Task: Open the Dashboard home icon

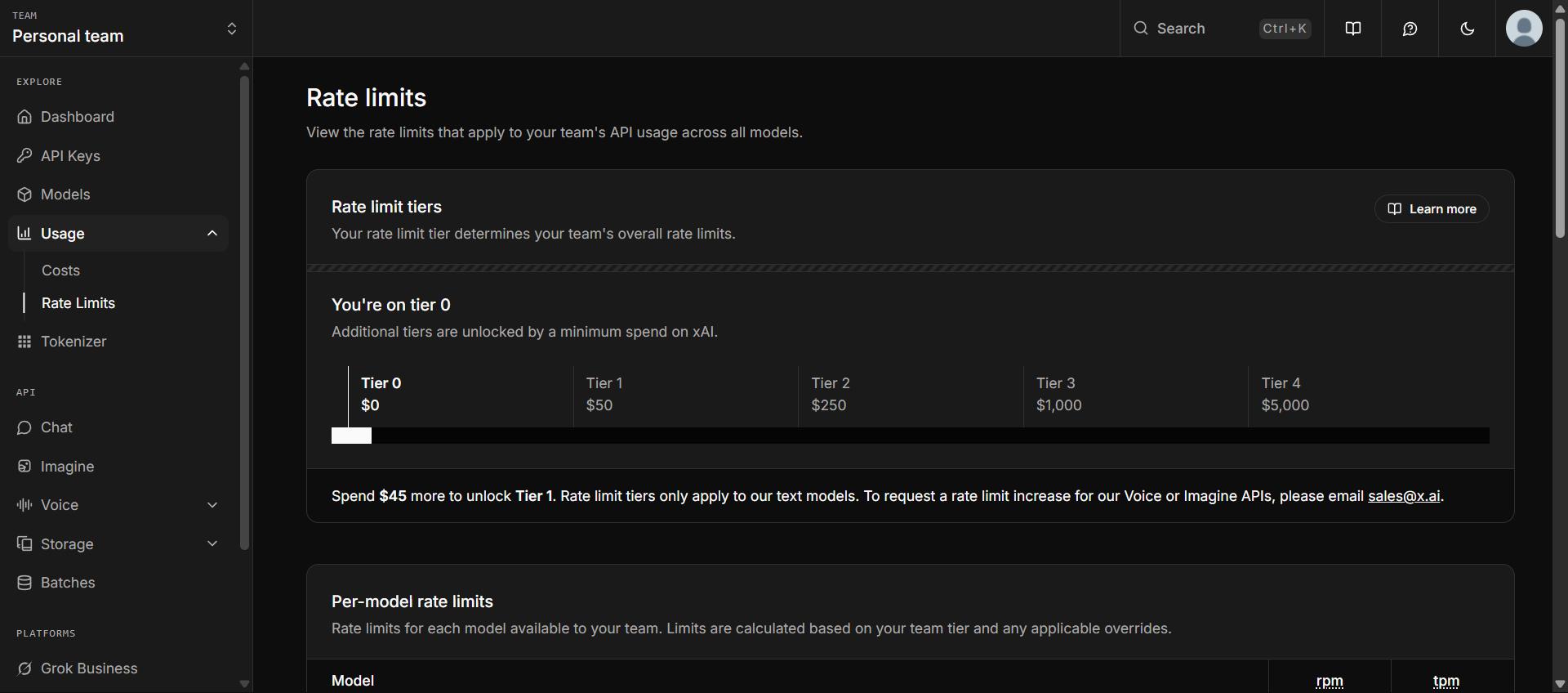Action: pos(24,117)
